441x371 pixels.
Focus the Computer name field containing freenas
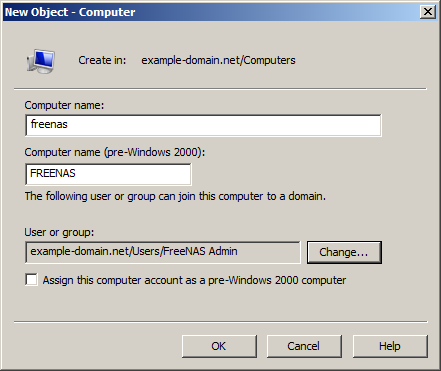[203, 125]
